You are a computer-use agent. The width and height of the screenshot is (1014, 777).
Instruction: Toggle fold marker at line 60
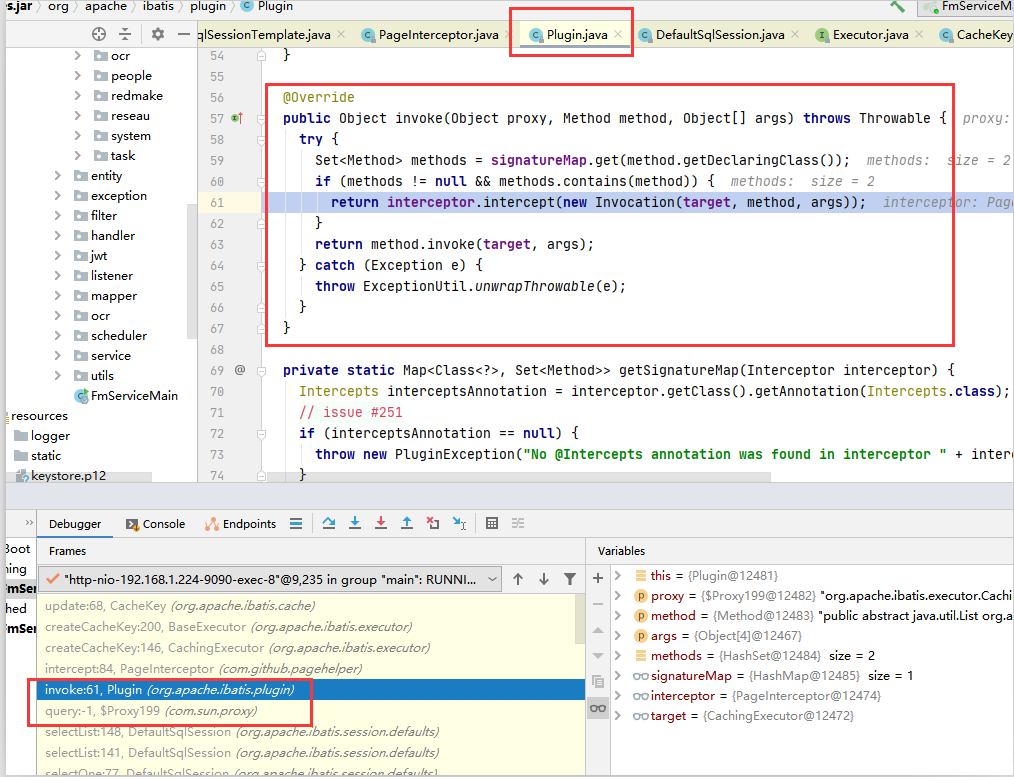(261, 182)
